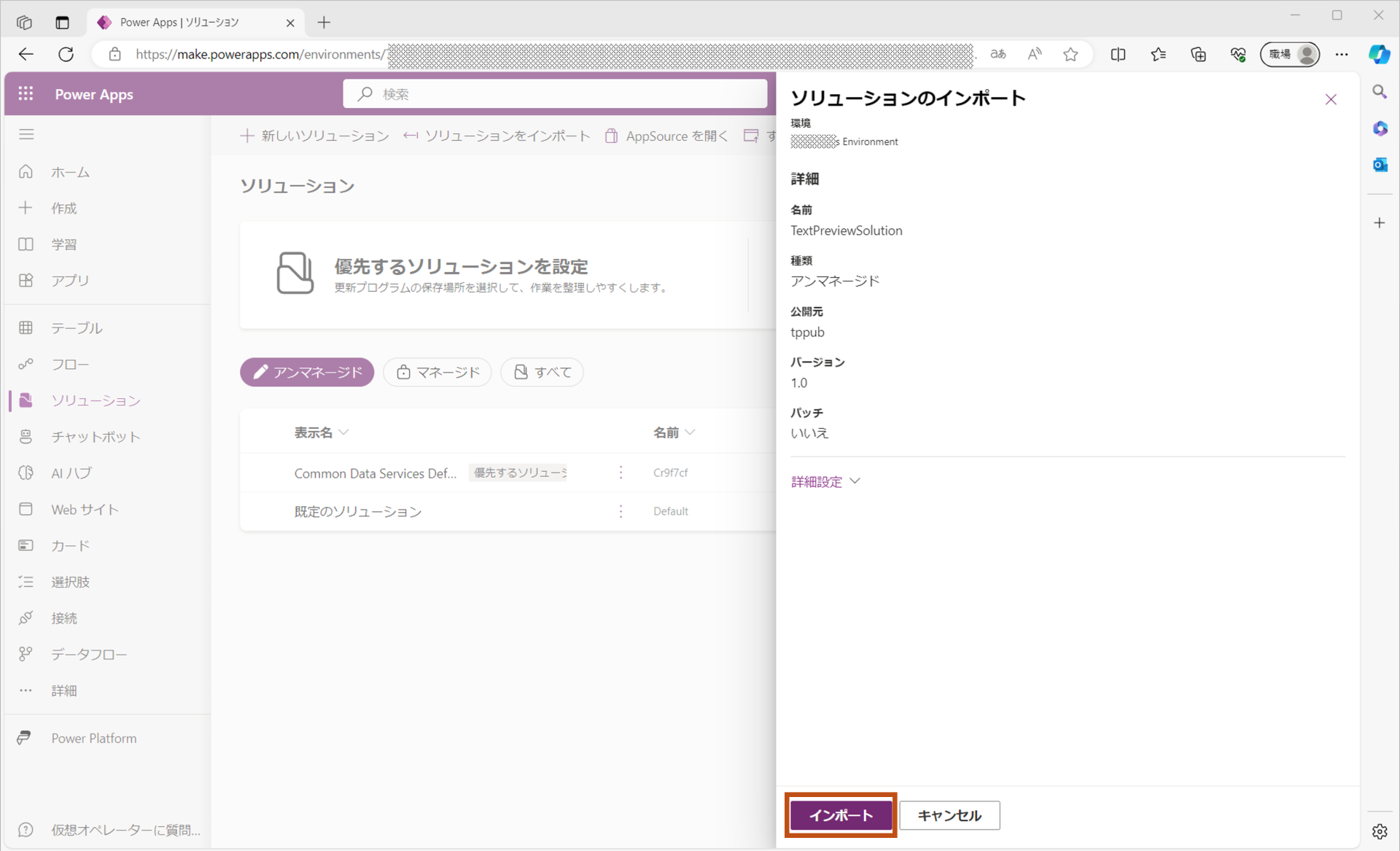Image resolution: width=1400 pixels, height=851 pixels.
Task: Open more options for 既定のソリューション row
Action: coord(621,511)
